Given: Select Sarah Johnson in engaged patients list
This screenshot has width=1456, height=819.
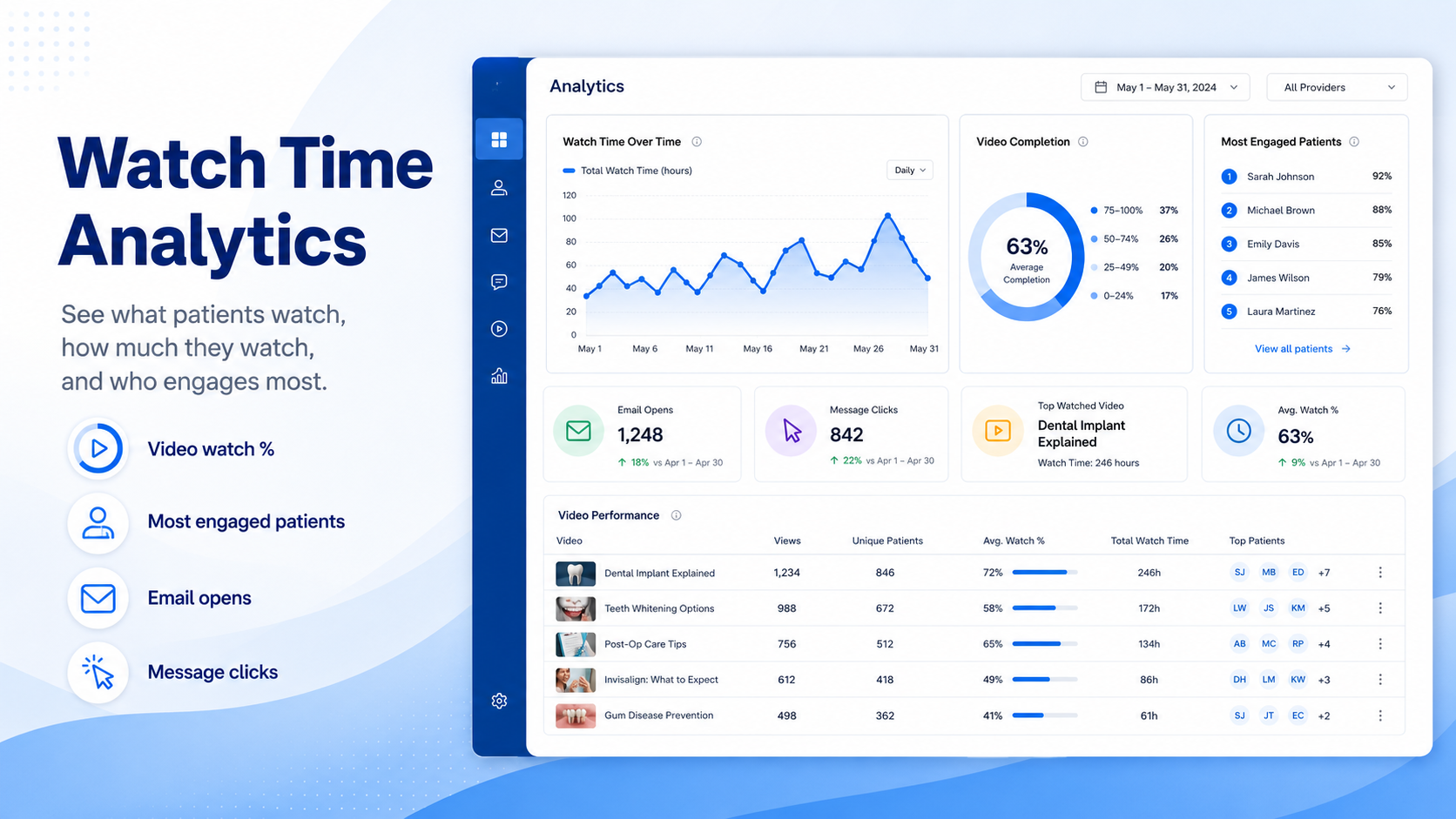Looking at the screenshot, I should point(1306,177).
